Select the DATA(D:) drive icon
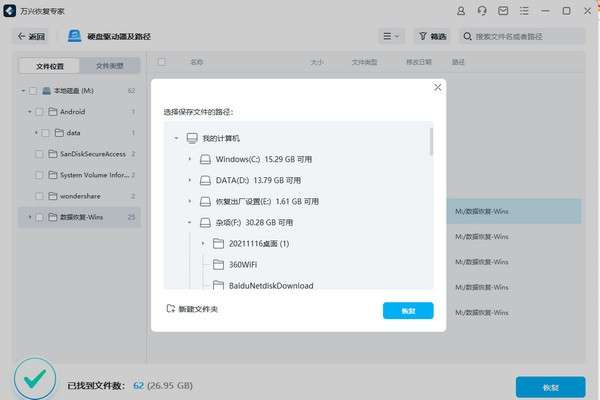The height and width of the screenshot is (400, 600). (x=205, y=180)
